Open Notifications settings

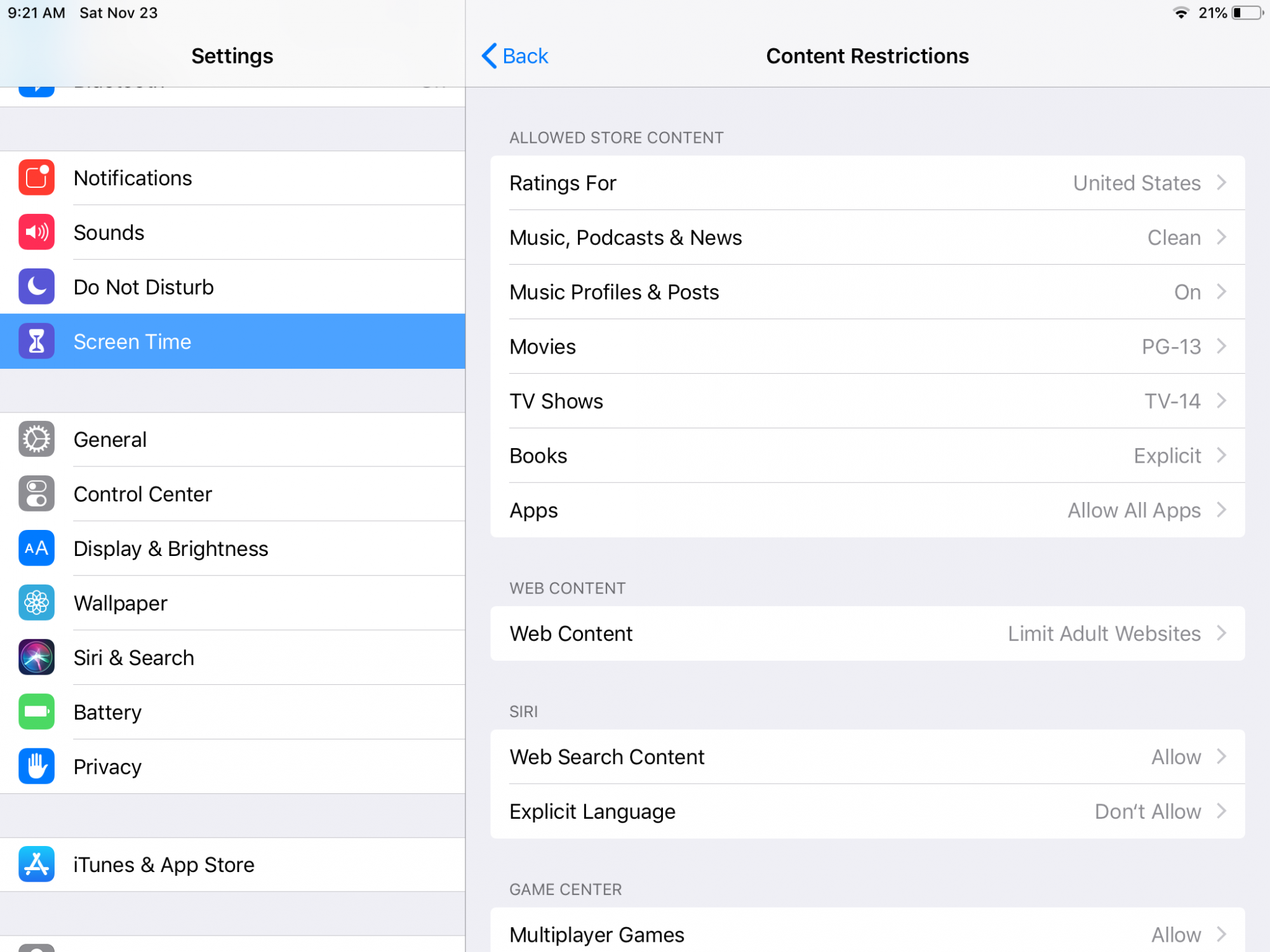pyautogui.click(x=232, y=178)
